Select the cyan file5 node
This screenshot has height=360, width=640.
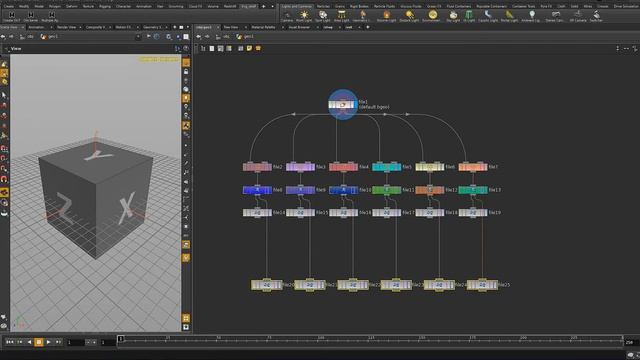click(x=387, y=167)
